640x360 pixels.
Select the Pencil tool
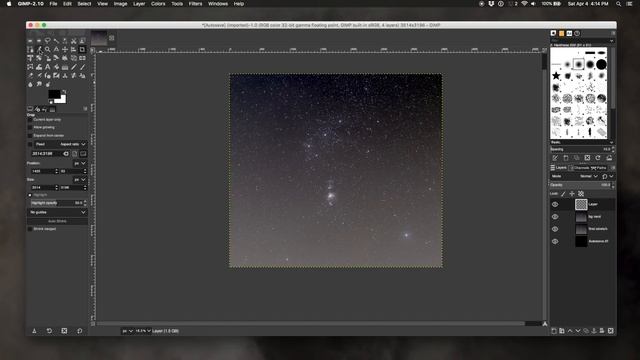(x=73, y=67)
